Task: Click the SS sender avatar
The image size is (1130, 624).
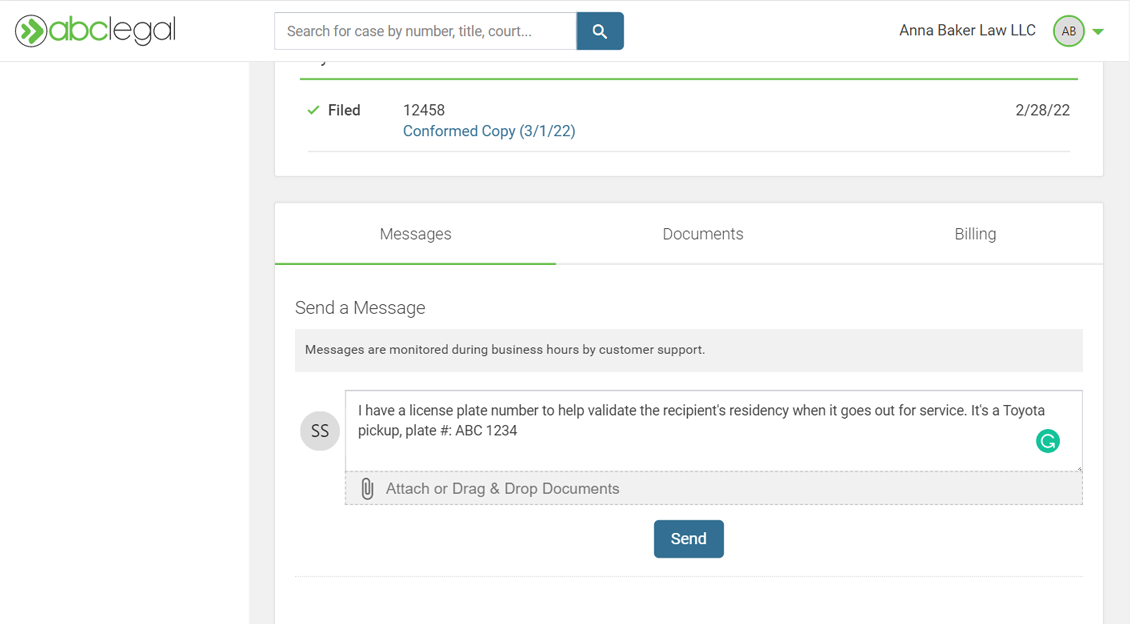Action: point(320,431)
